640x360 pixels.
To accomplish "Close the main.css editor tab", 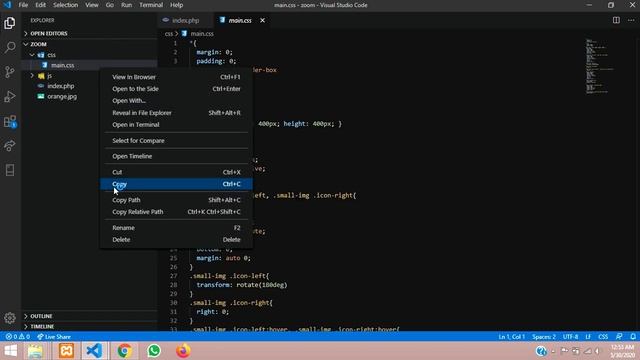I will coord(262,20).
